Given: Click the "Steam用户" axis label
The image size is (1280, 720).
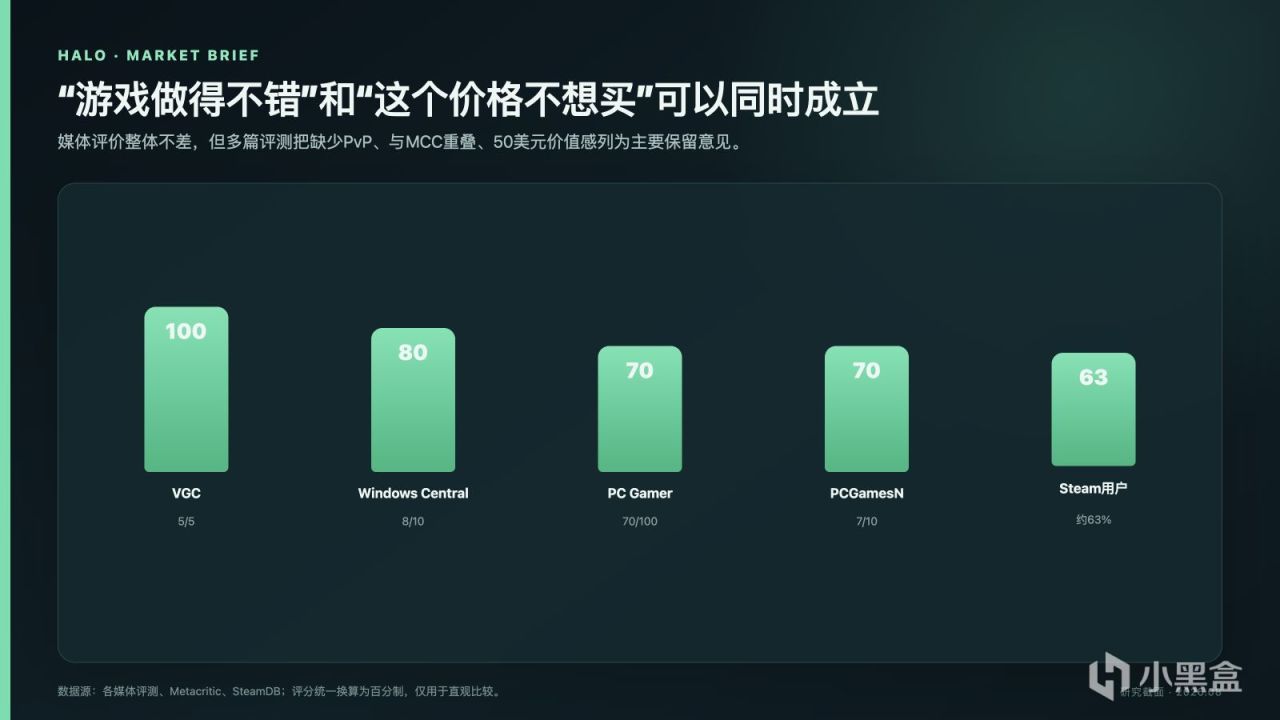Looking at the screenshot, I should click(1093, 489).
